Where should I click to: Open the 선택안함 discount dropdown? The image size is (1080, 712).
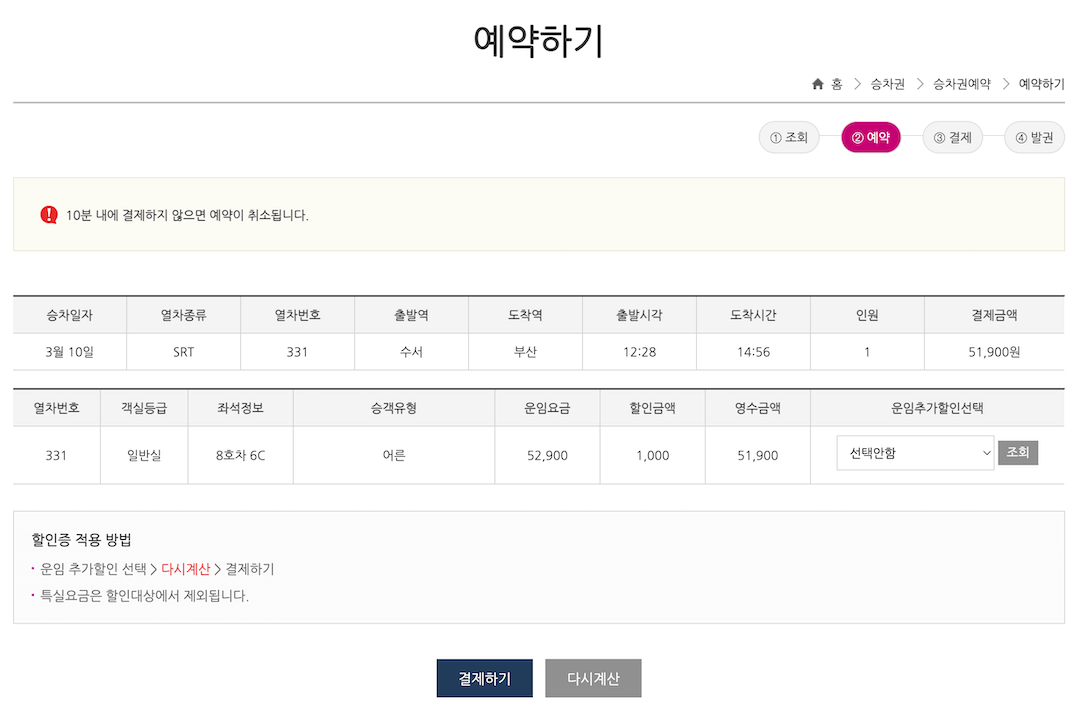point(915,453)
